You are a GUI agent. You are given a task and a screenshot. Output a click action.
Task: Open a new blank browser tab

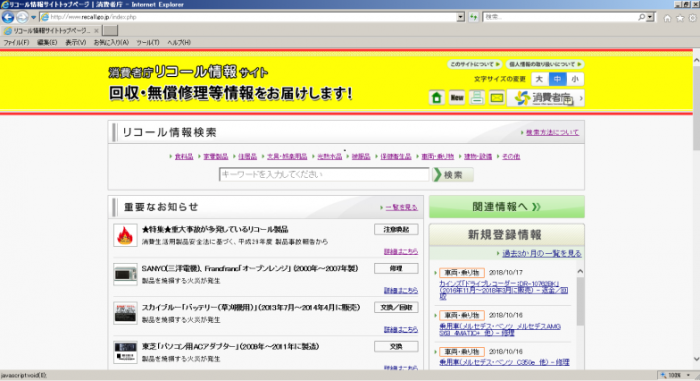[x=110, y=30]
